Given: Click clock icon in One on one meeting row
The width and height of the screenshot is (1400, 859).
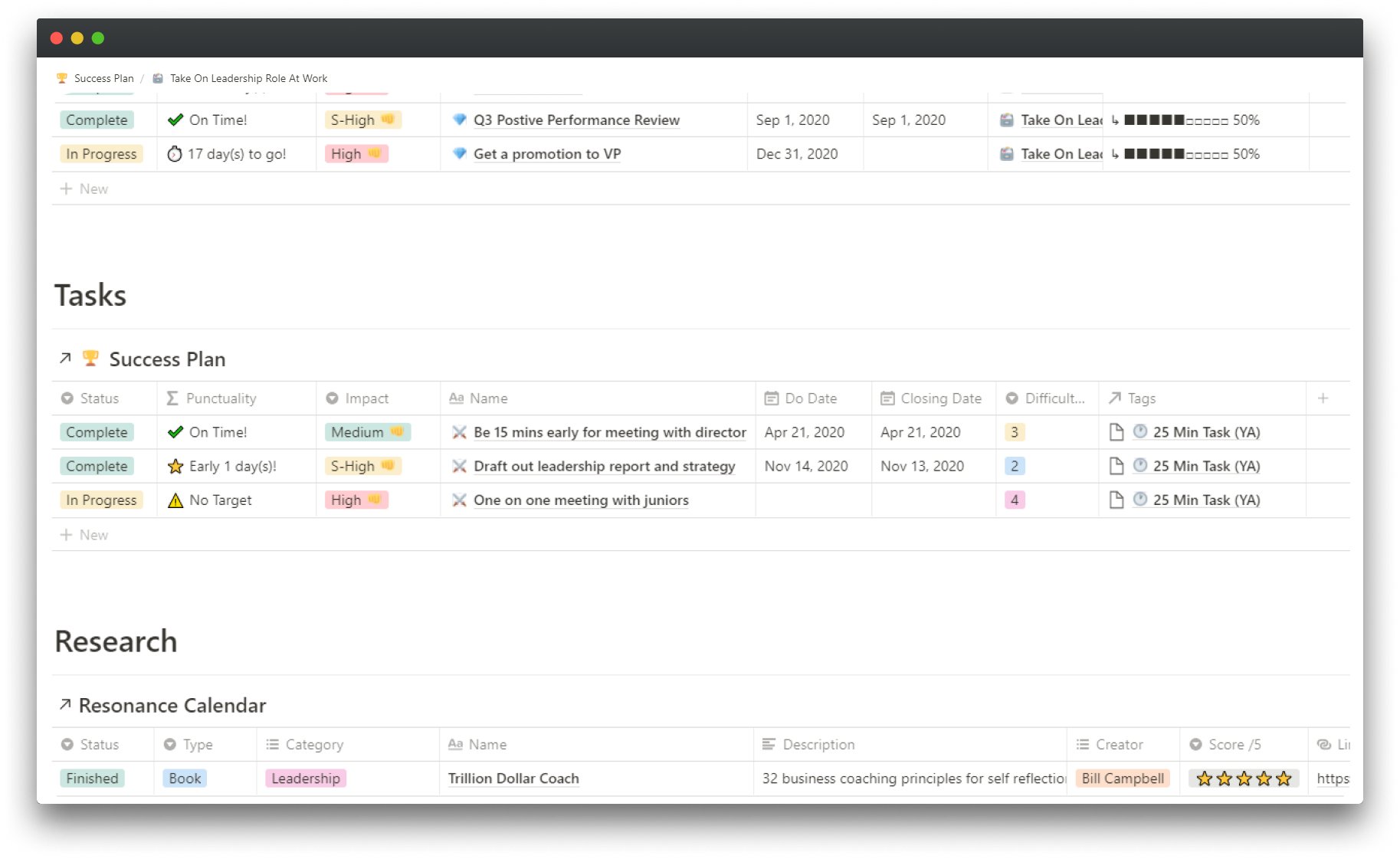Looking at the screenshot, I should tap(1140, 499).
